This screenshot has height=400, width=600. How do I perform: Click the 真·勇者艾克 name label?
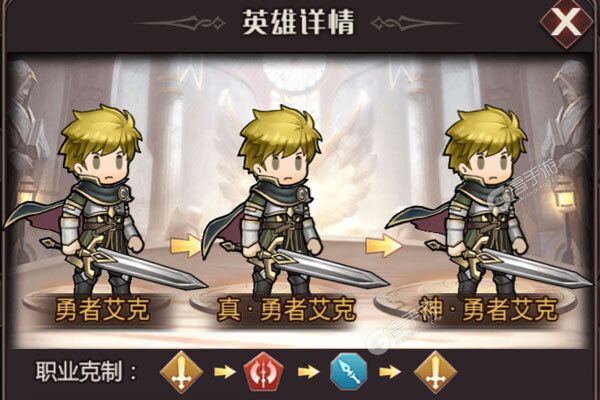click(286, 309)
